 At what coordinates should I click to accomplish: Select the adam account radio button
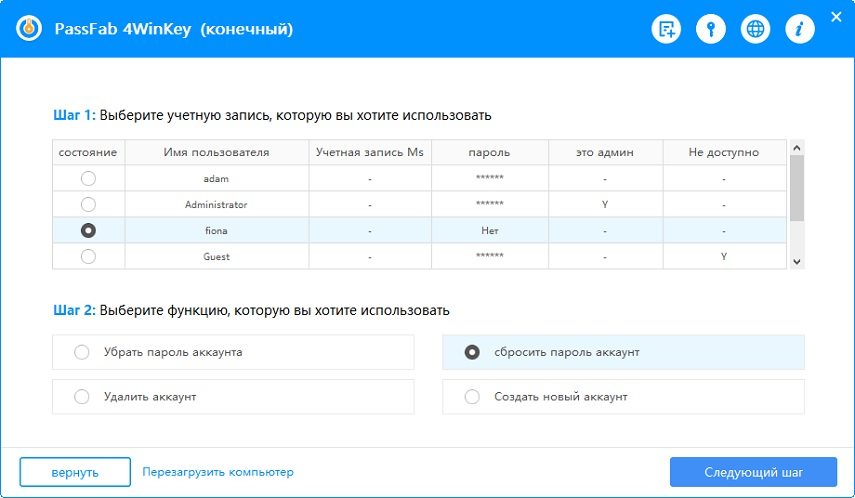tap(88, 178)
